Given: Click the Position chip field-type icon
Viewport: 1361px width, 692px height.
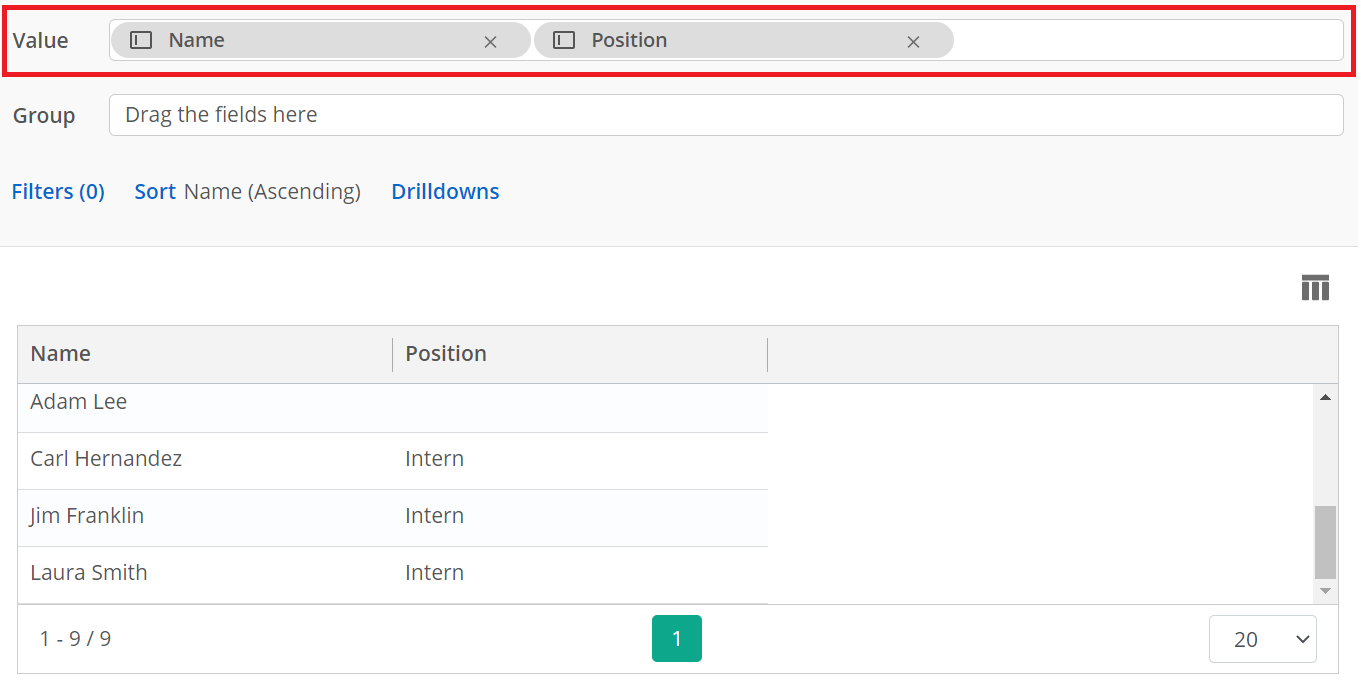Looking at the screenshot, I should pyautogui.click(x=565, y=41).
